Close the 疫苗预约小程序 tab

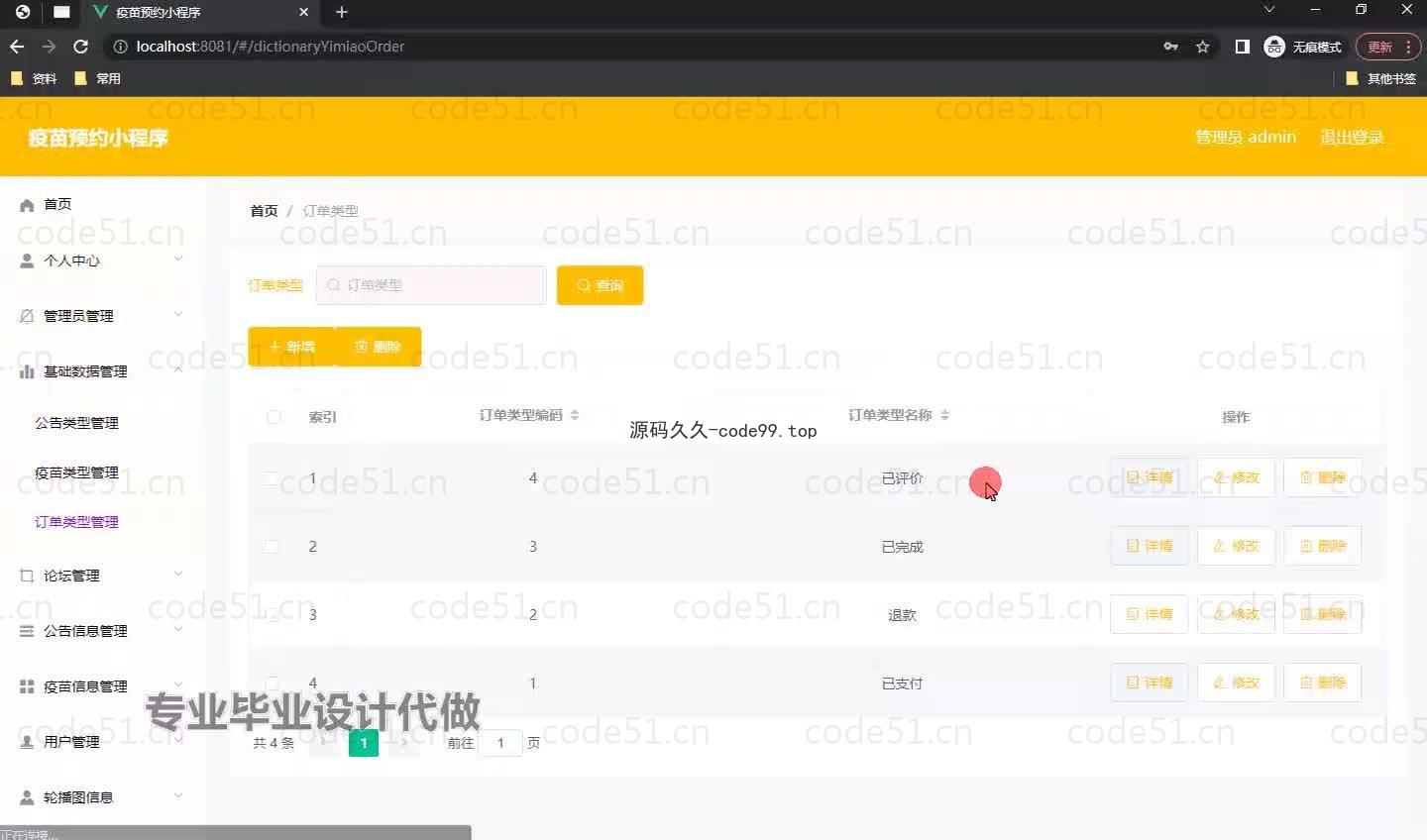304,12
